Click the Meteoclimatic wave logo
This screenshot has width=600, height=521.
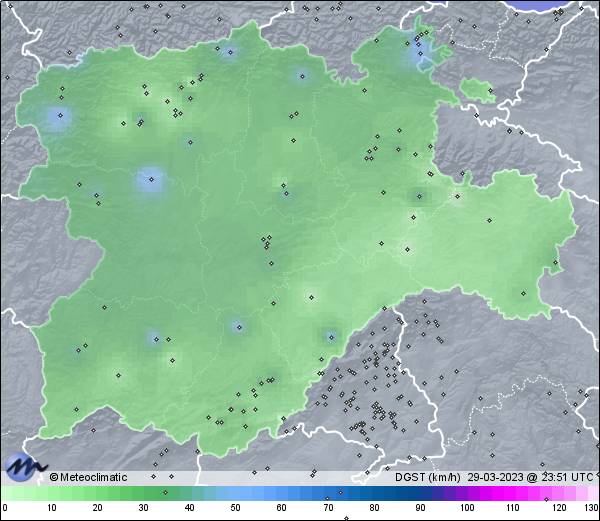(25, 467)
